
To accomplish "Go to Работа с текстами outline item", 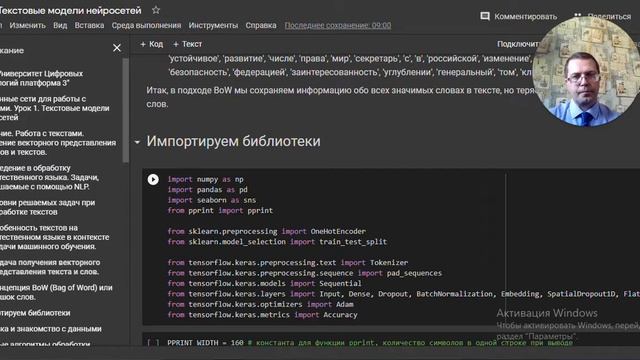I will pyautogui.click(x=58, y=143).
